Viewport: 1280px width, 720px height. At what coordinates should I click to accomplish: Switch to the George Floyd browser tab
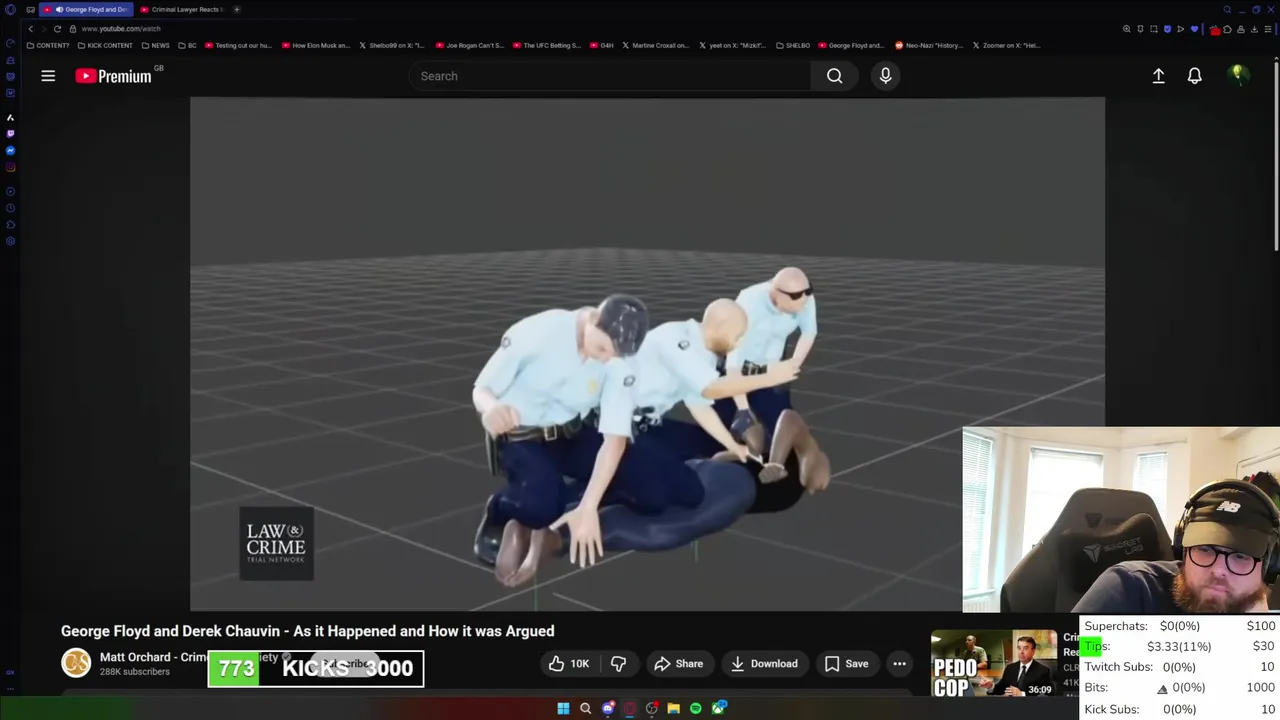pyautogui.click(x=85, y=9)
